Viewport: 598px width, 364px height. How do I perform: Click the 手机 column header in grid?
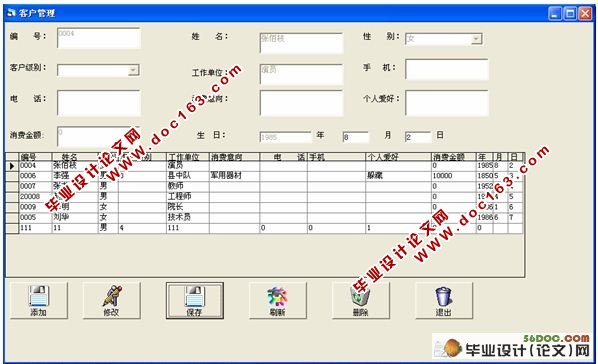tap(336, 157)
